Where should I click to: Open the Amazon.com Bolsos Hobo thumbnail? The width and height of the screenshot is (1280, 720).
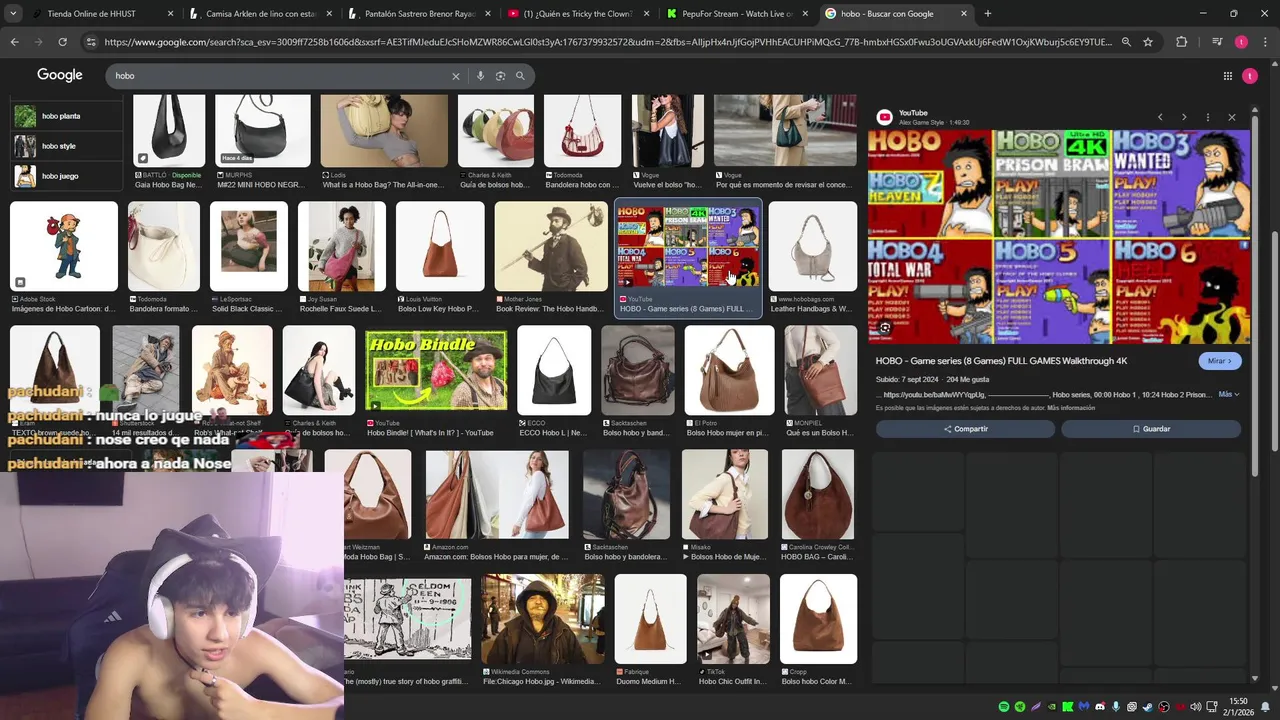(497, 495)
